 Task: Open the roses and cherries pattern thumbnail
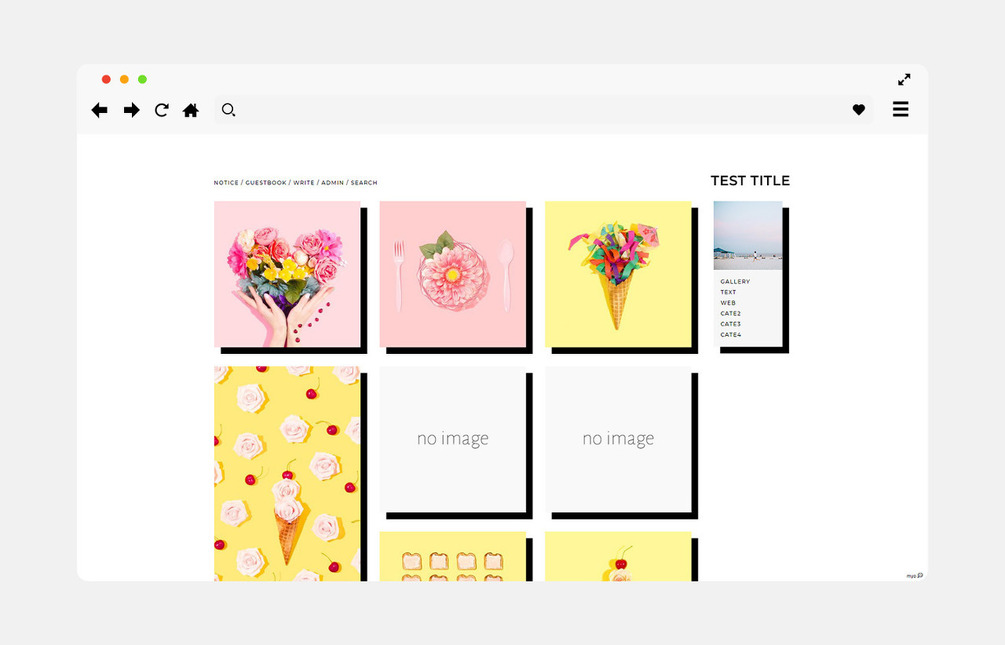[287, 474]
